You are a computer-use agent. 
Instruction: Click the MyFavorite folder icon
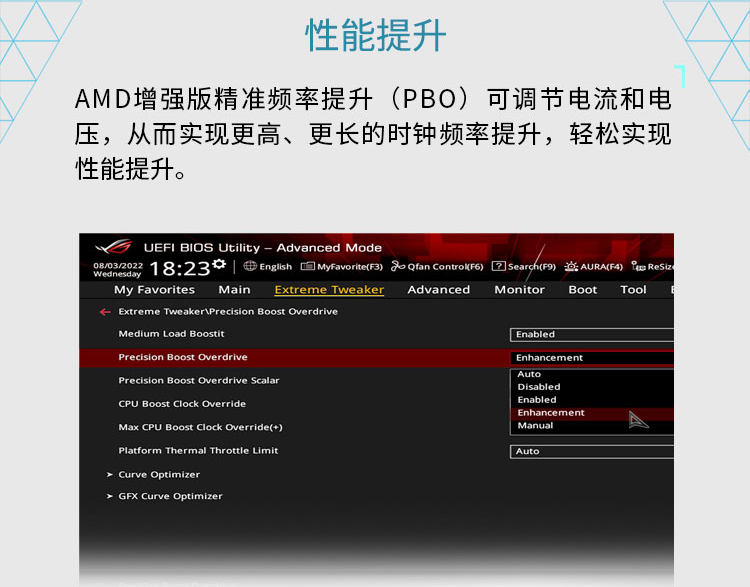coord(308,266)
